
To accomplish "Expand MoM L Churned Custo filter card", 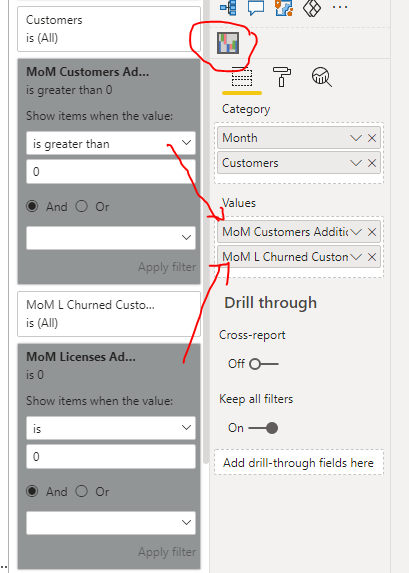I will pos(109,314).
